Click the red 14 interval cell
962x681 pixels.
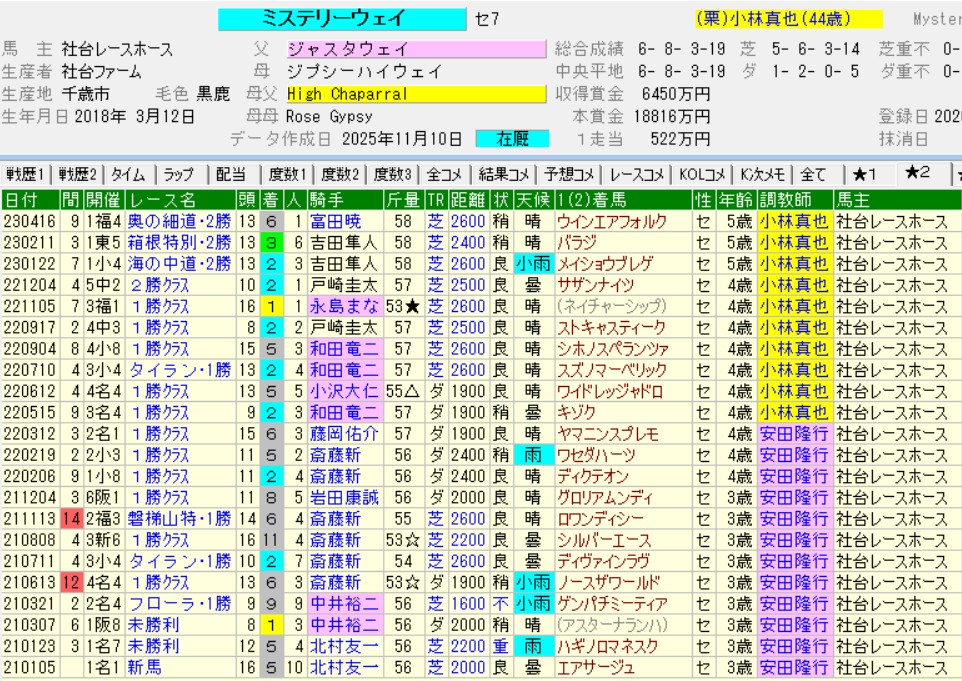(x=71, y=518)
